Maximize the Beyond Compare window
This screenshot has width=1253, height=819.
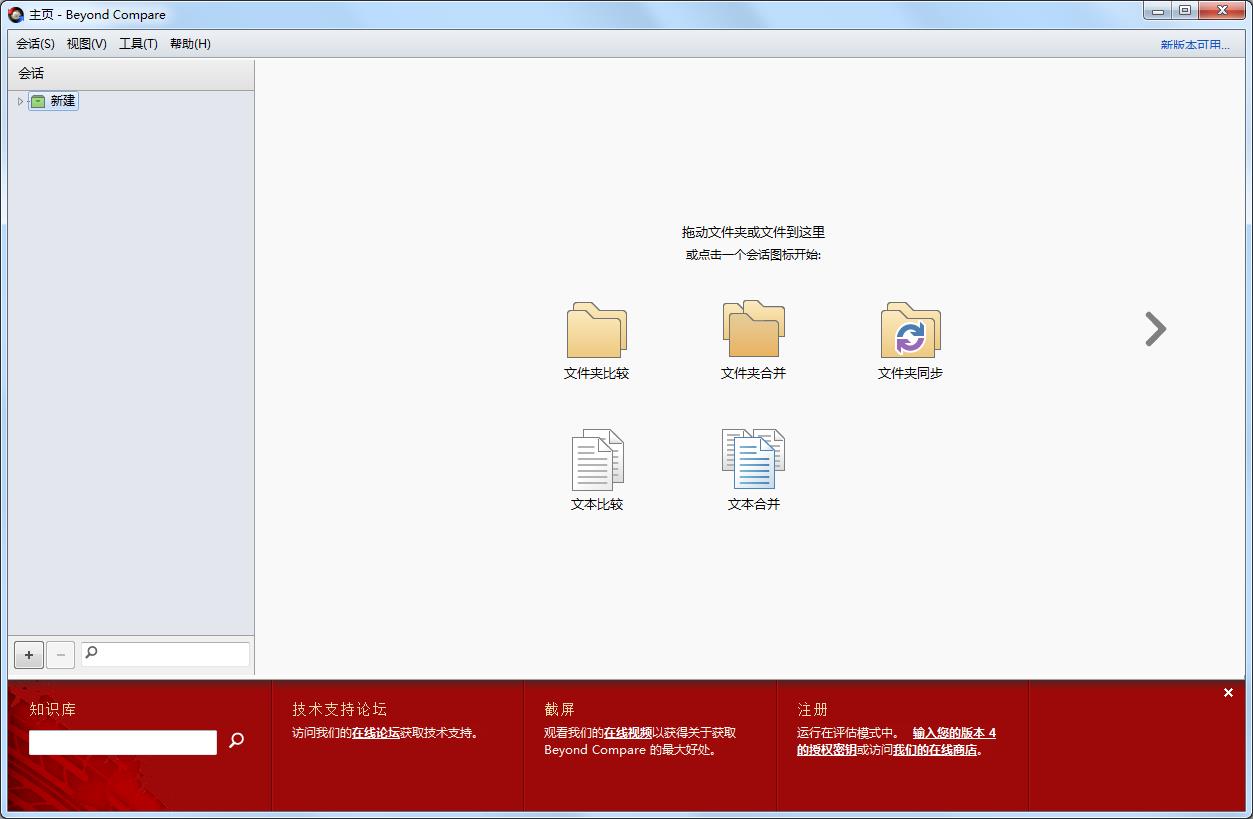click(1185, 11)
